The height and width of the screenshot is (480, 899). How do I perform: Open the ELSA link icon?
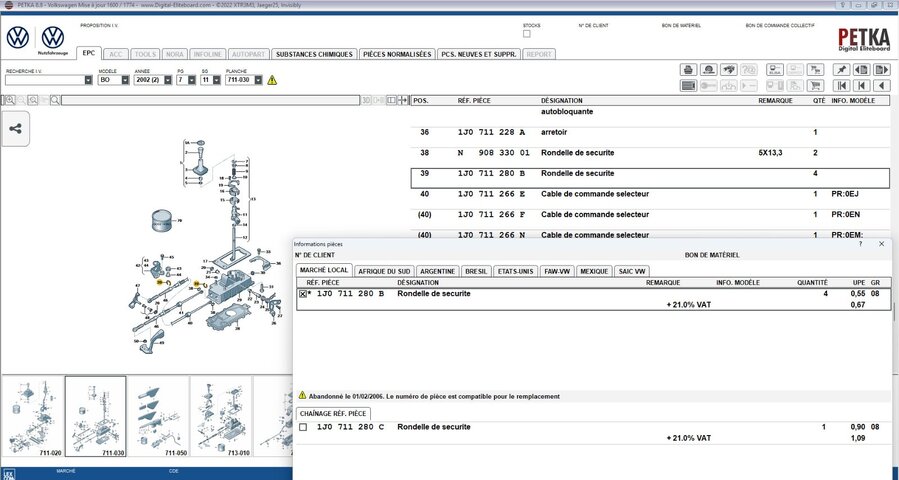775,69
